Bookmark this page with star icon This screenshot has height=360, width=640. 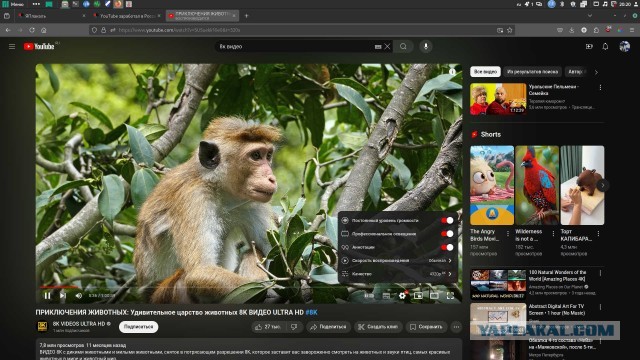[509, 30]
